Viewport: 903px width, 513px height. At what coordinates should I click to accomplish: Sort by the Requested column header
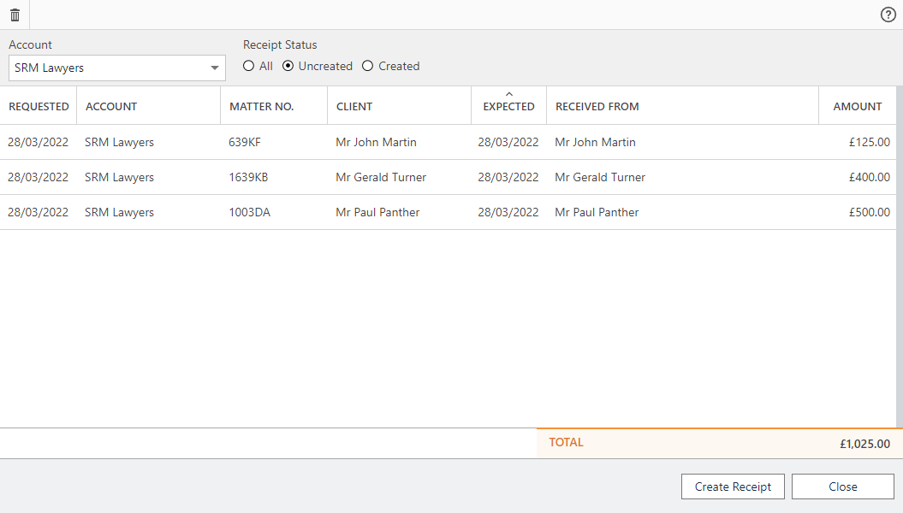coord(38,106)
